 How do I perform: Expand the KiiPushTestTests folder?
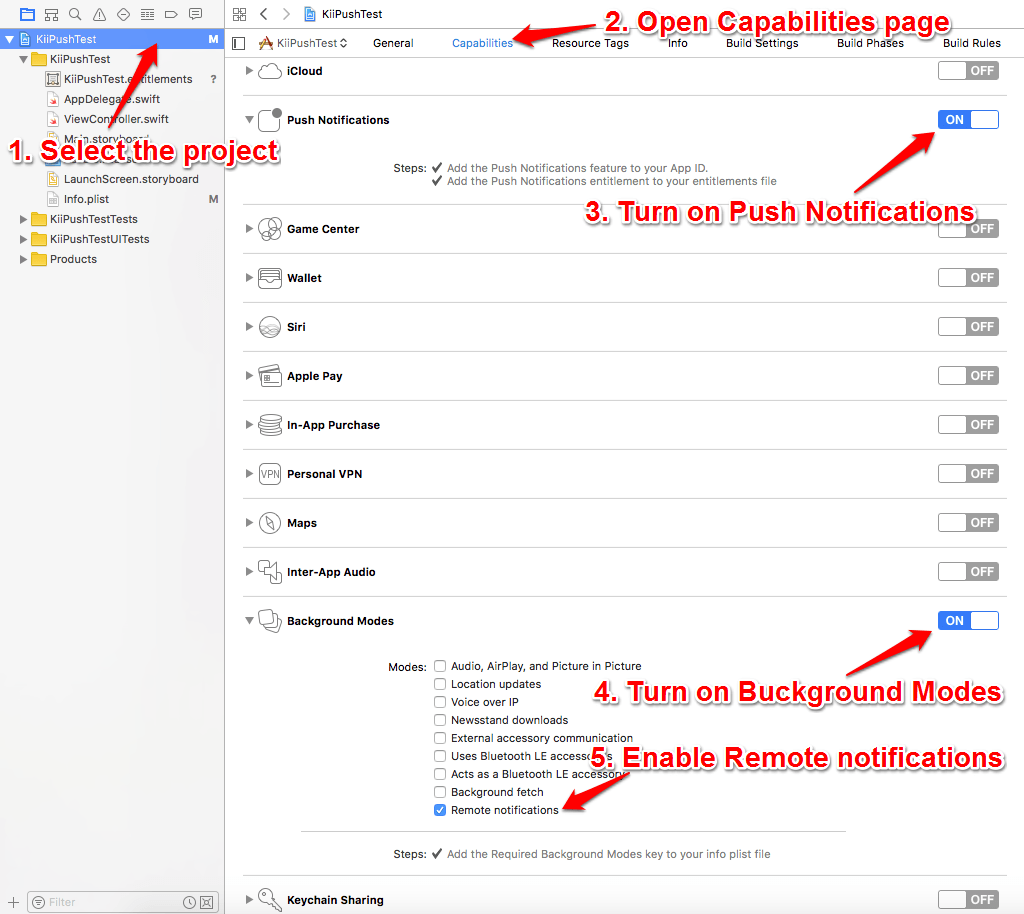(x=23, y=219)
